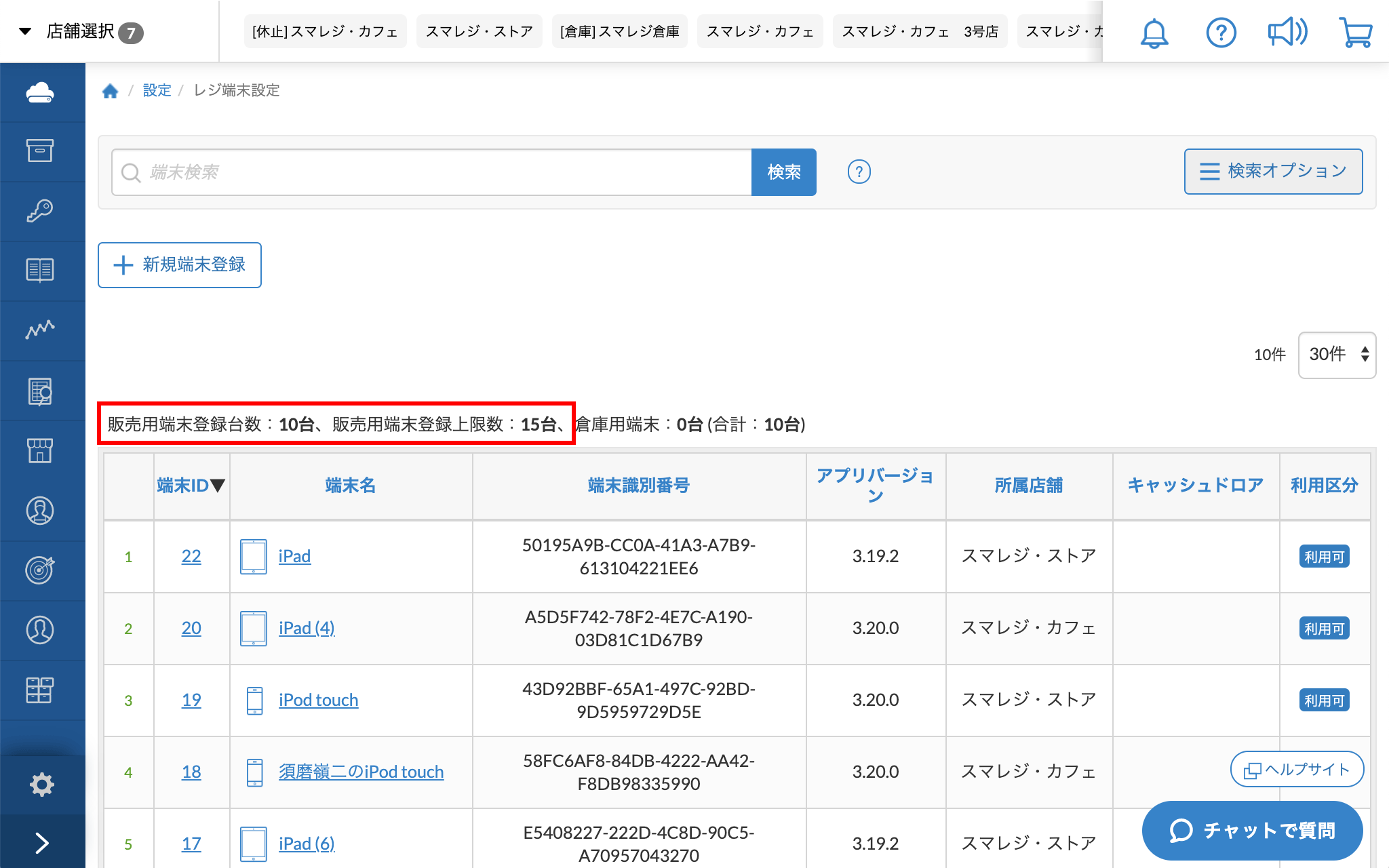Screen dimensions: 1389x868
Task: Expand the sidebar with the chevron arrow
Action: tap(41, 843)
